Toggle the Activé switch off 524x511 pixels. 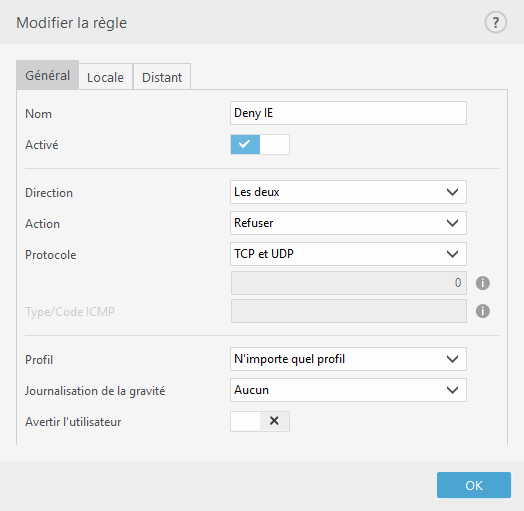click(x=260, y=144)
